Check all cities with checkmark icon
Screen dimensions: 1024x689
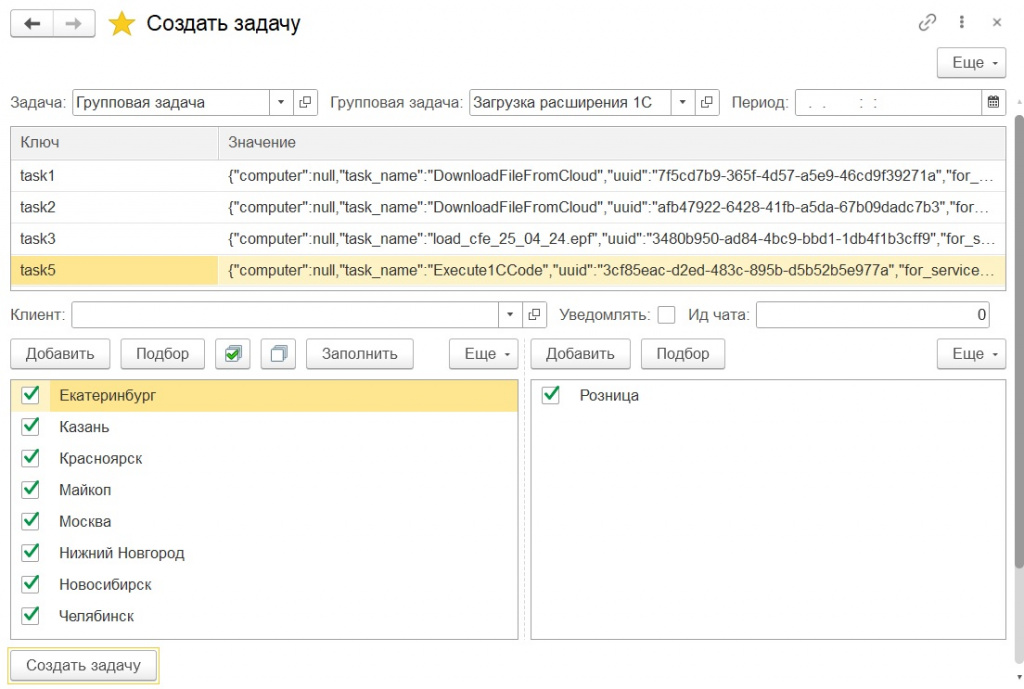(x=234, y=353)
